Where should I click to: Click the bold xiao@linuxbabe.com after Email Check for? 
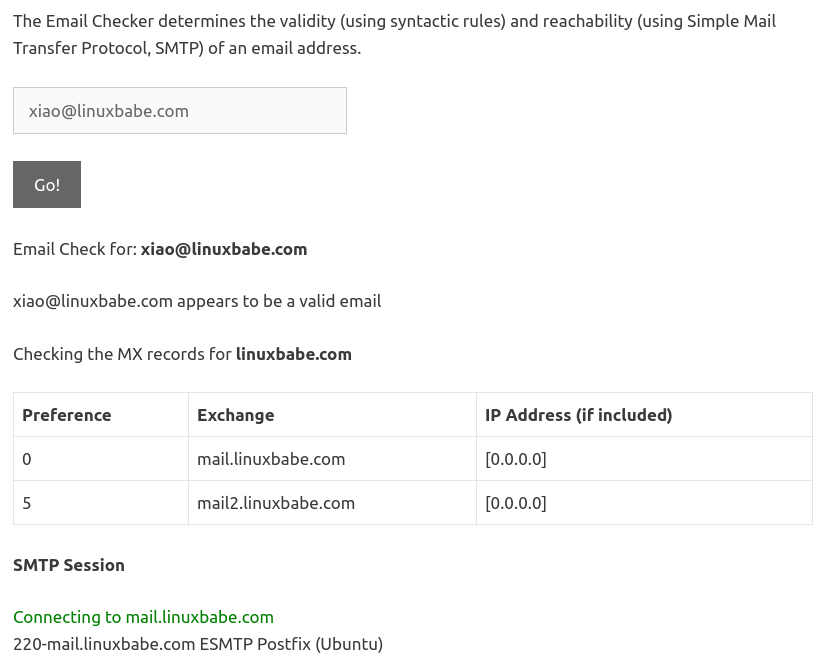(x=224, y=249)
